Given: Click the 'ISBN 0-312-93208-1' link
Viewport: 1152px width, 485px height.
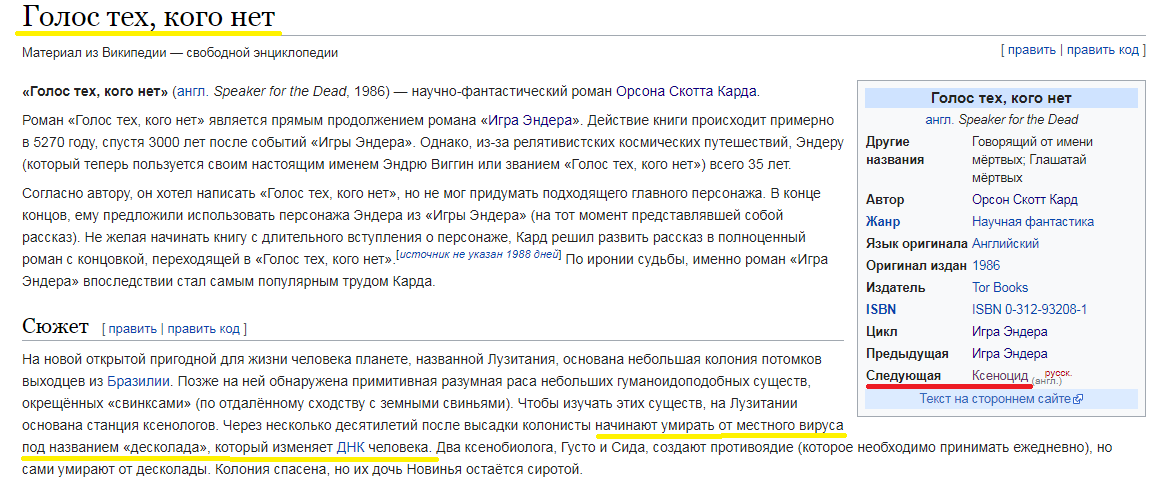Looking at the screenshot, I should 1029,309.
